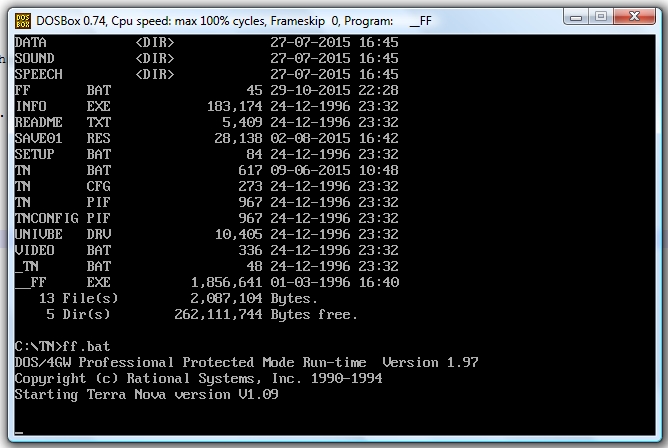Click the 183,174 file size value
The image size is (668, 448).
tap(234, 106)
